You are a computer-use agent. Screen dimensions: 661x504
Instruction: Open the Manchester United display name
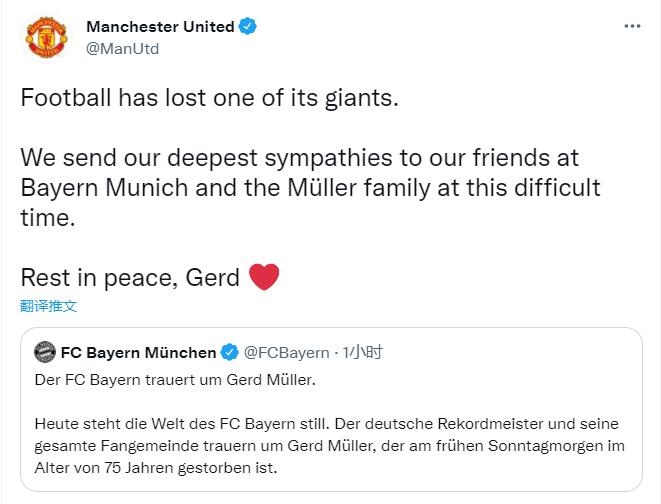click(160, 27)
